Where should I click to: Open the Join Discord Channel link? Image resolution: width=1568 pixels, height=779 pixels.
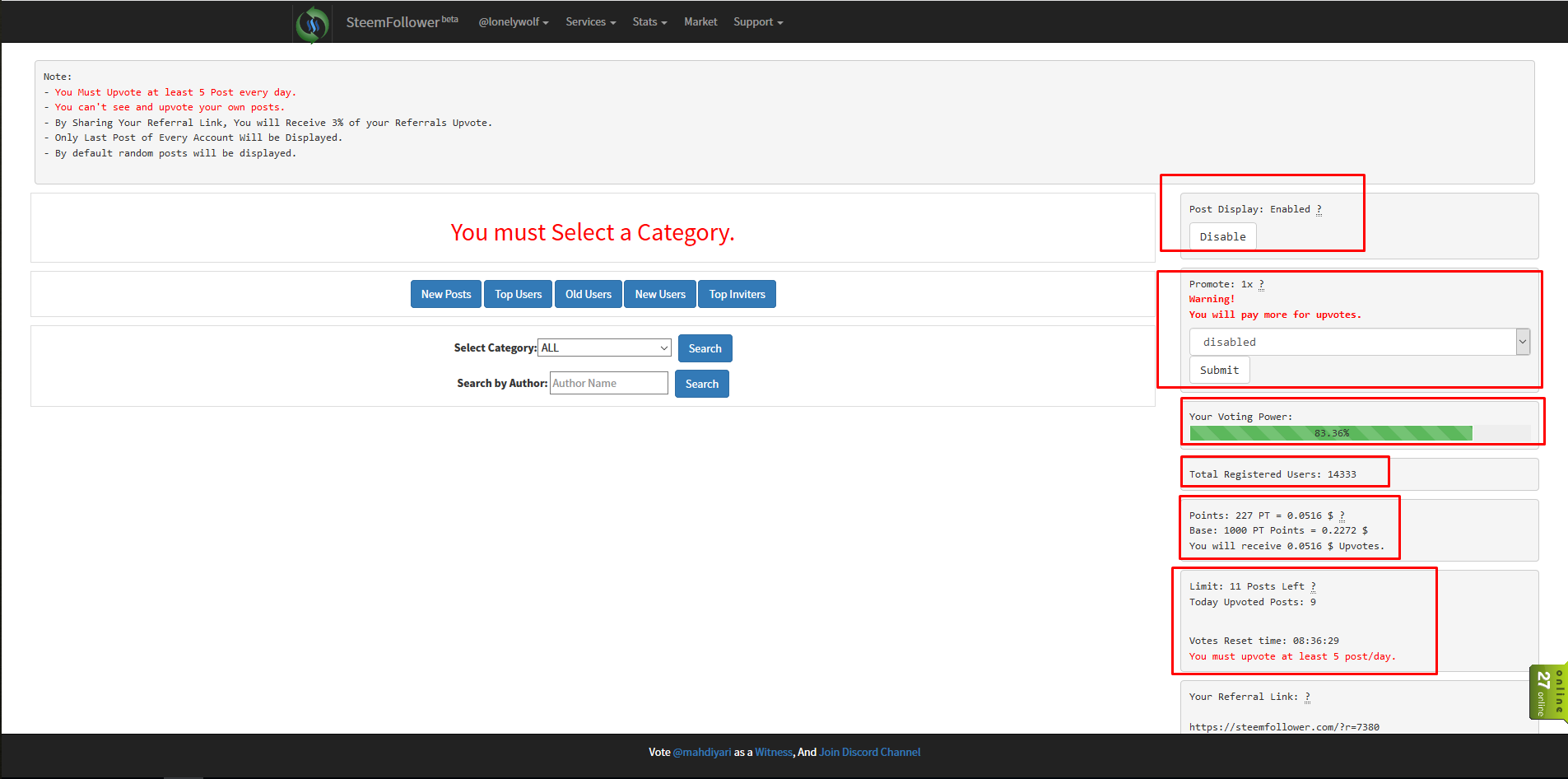870,752
